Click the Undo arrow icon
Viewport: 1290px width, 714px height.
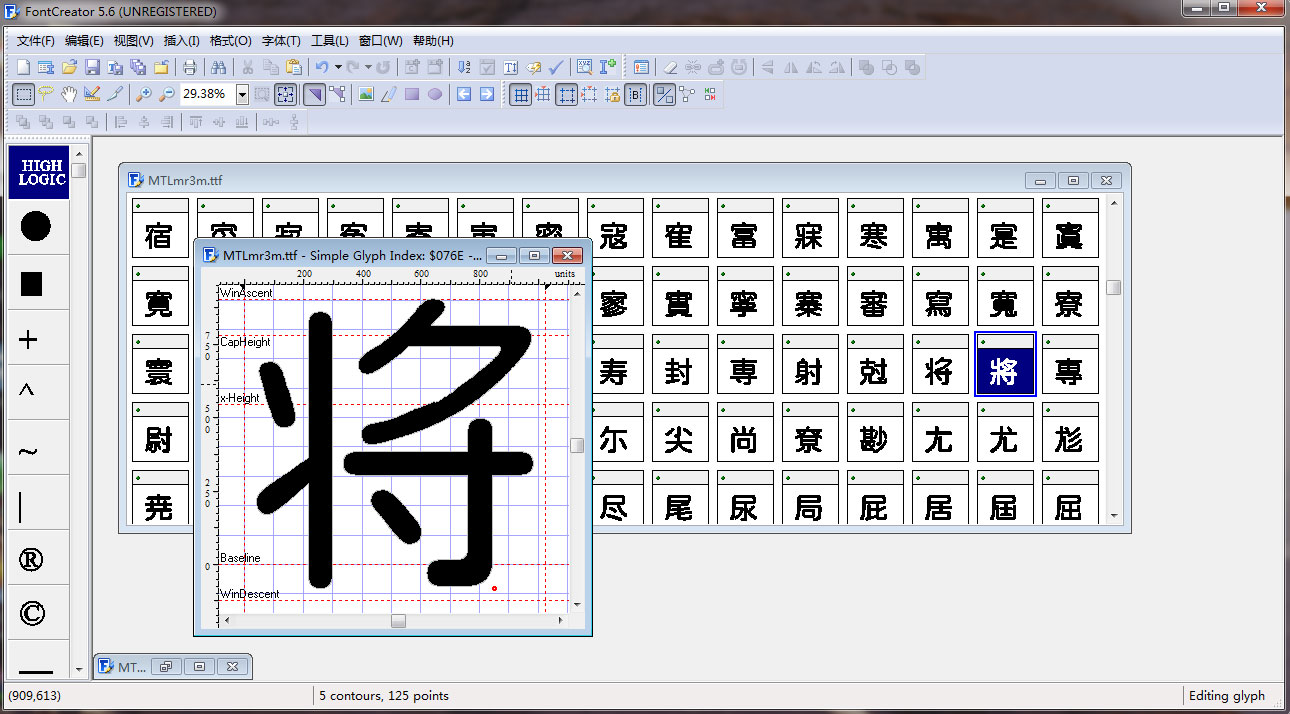tap(322, 67)
